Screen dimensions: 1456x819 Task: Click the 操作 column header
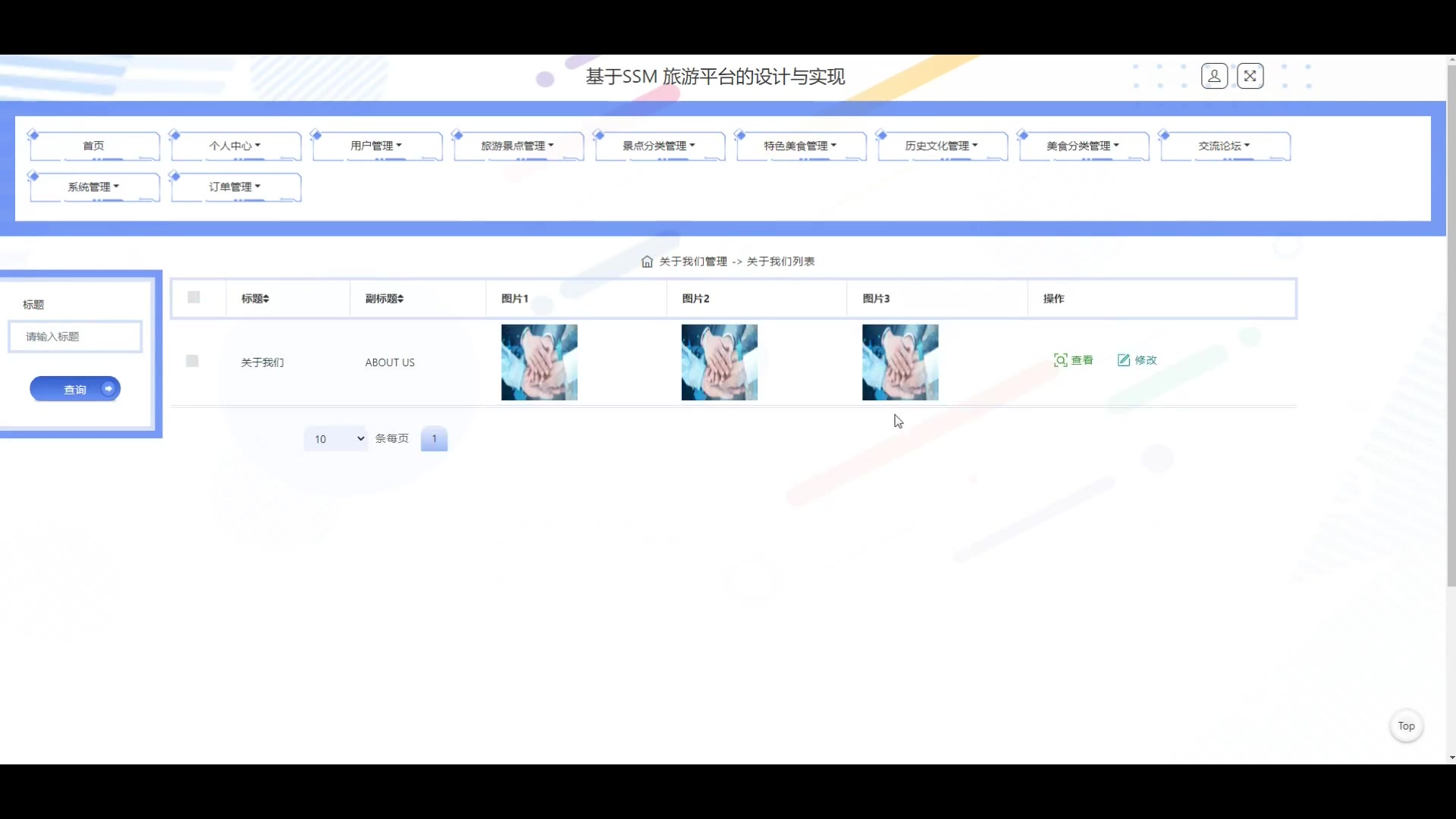pos(1054,299)
